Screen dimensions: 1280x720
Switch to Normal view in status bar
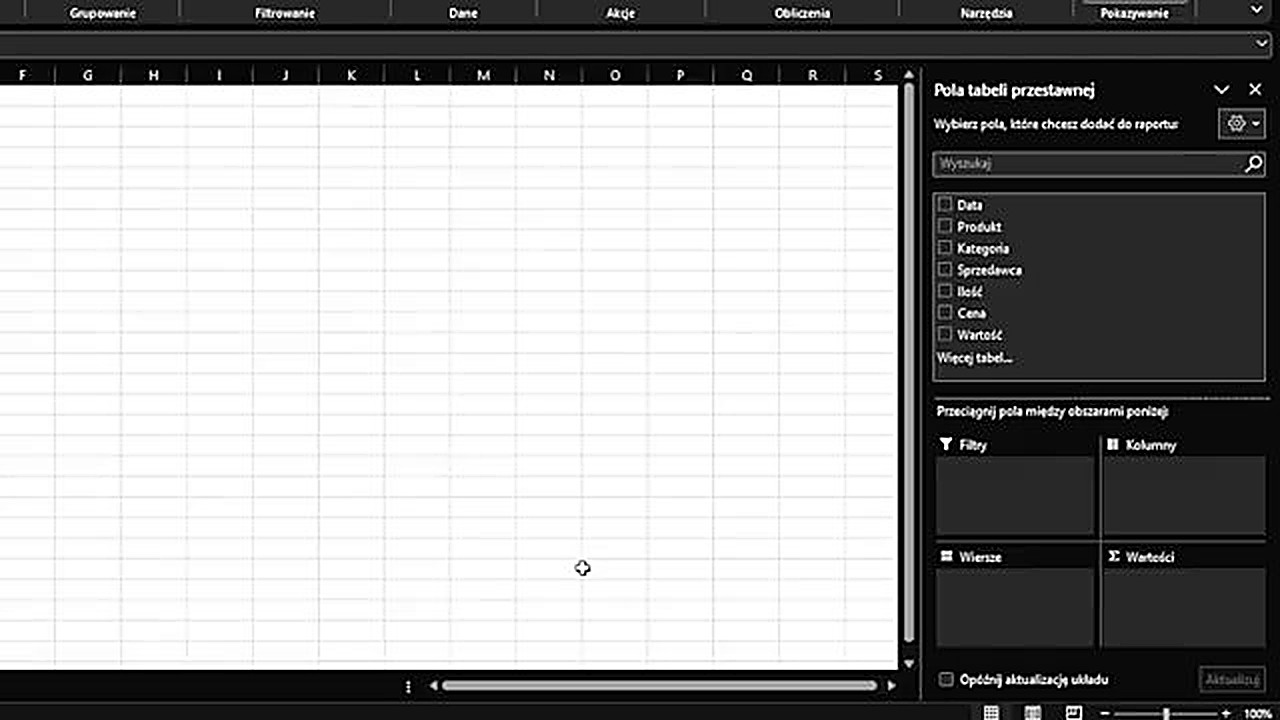pos(991,713)
